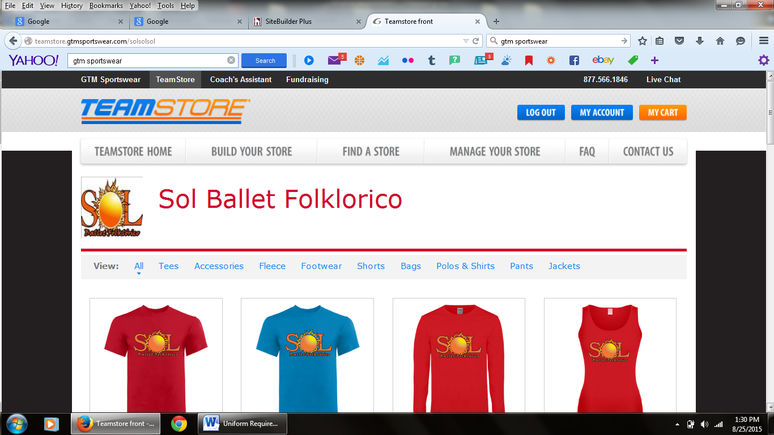Open the Flickr dots icon
The width and height of the screenshot is (774, 435).
[x=408, y=60]
